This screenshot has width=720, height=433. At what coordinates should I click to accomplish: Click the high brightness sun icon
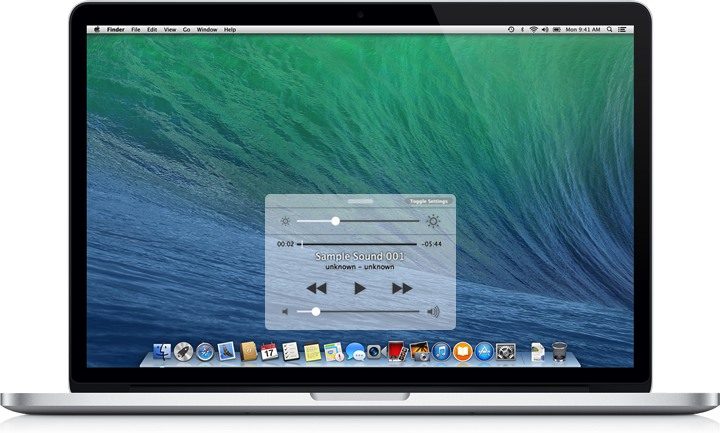[x=433, y=221]
